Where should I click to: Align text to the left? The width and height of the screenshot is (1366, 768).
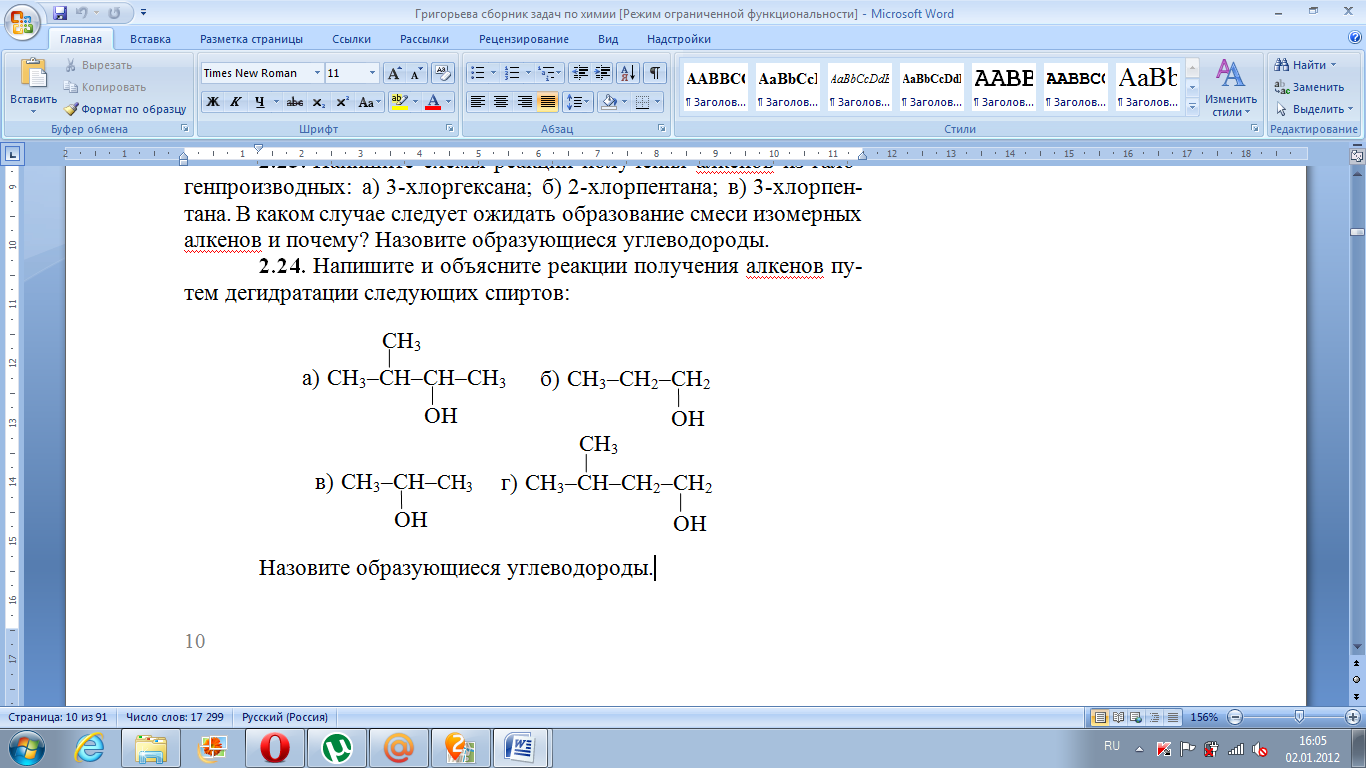pos(478,102)
